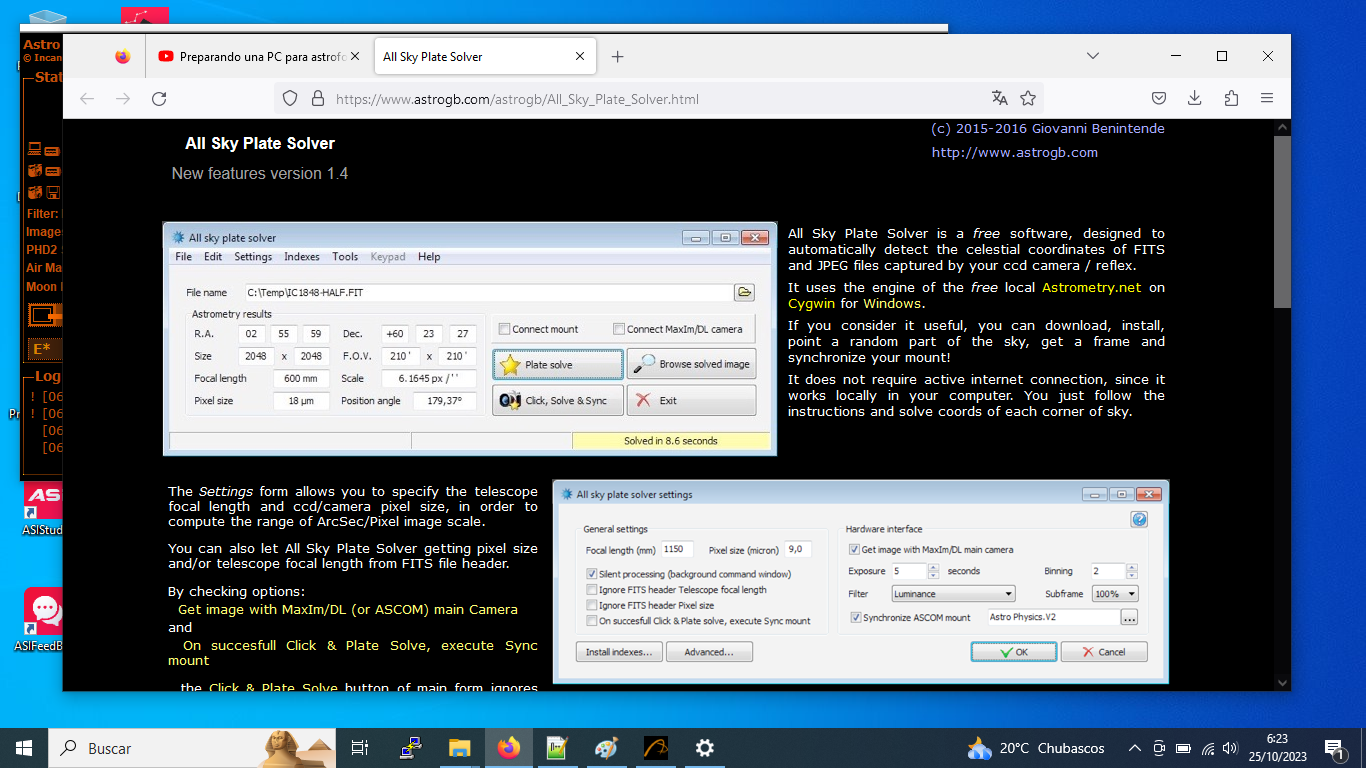Switch to the YouTube 'Preparando una PC' tab
Viewport: 1366px width, 768px height.
point(260,57)
